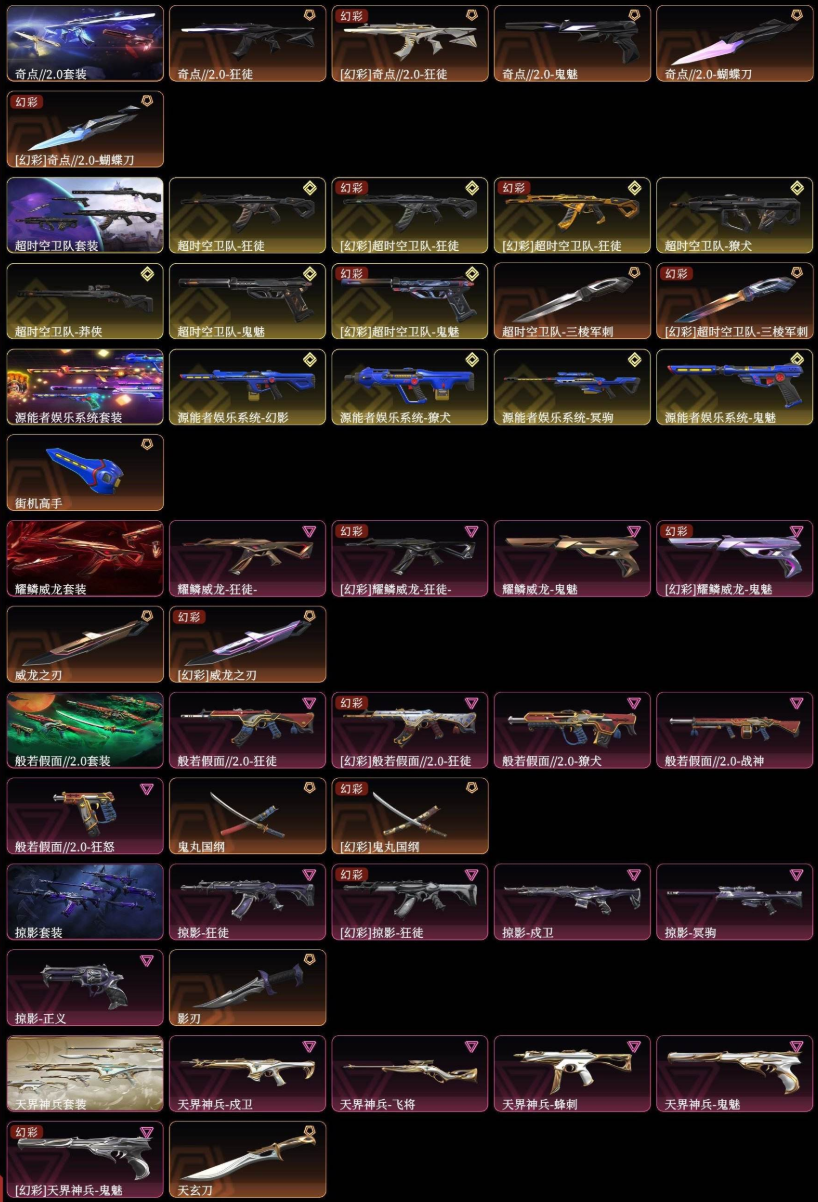Choose the 般若假面//2.0-战神 skin card
The height and width of the screenshot is (1202, 818).
(x=734, y=731)
